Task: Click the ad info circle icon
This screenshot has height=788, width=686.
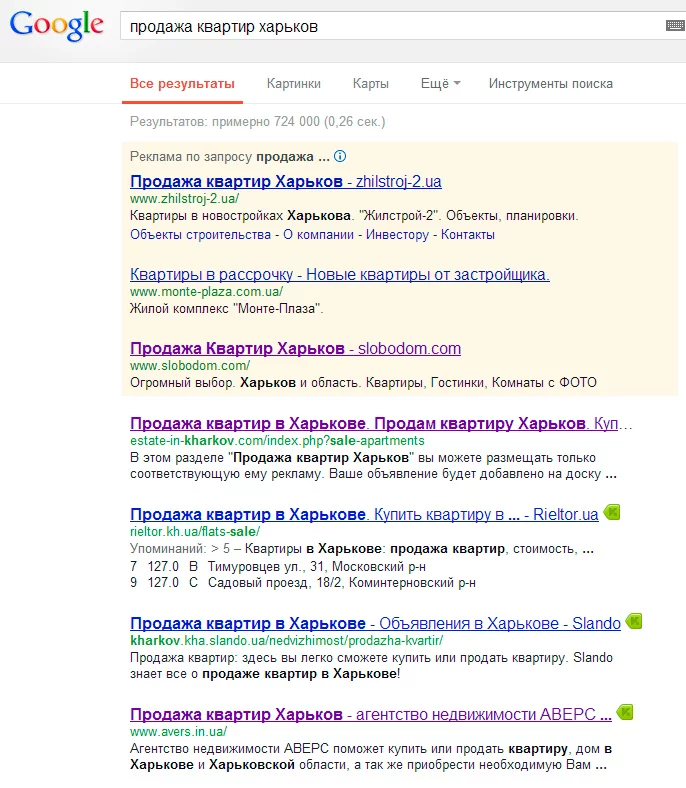Action: click(x=340, y=156)
